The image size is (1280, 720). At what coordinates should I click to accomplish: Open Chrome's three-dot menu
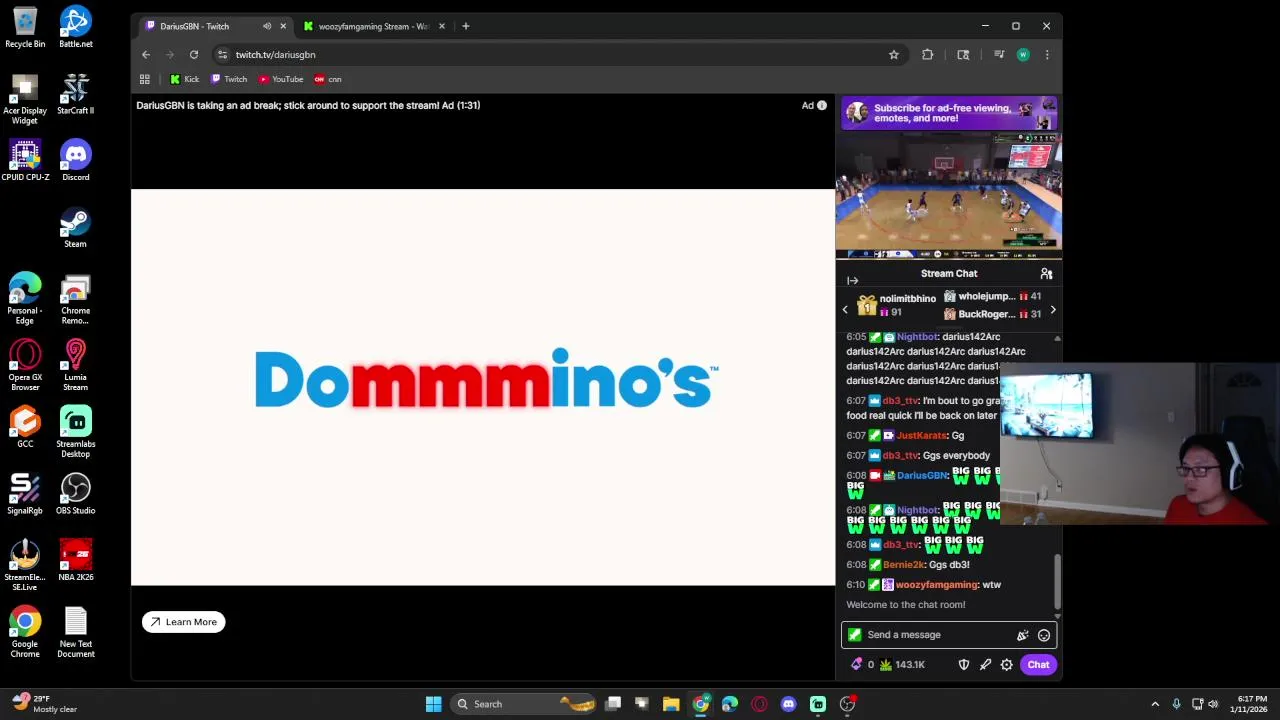click(1047, 55)
